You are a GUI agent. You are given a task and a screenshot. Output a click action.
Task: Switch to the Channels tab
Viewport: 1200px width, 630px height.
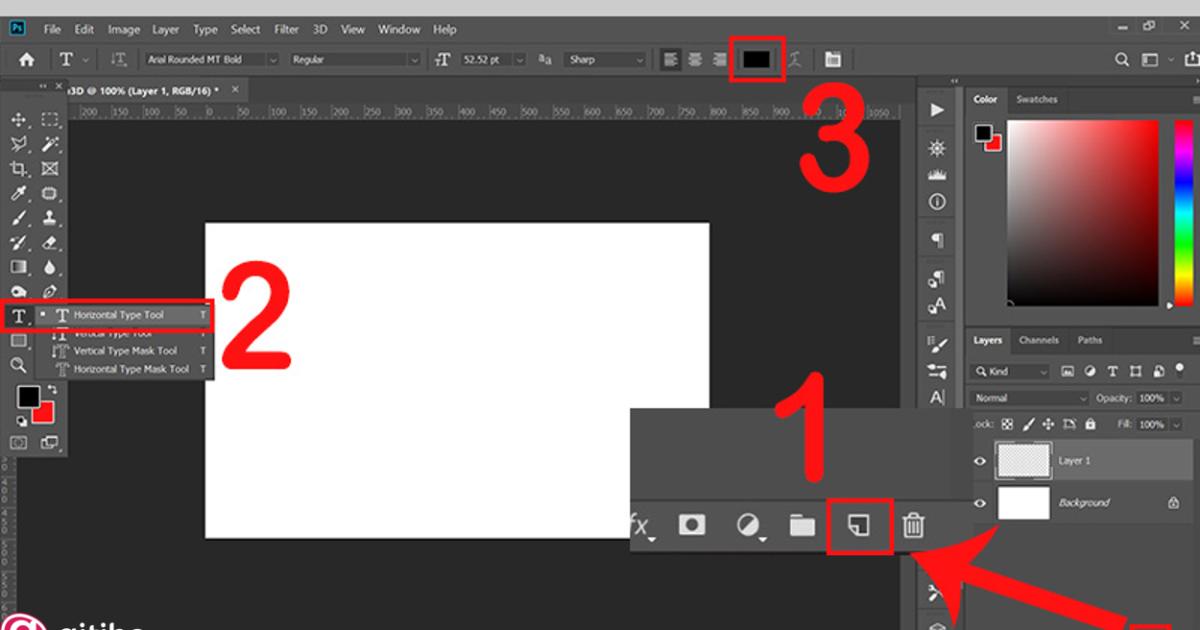coord(1038,340)
